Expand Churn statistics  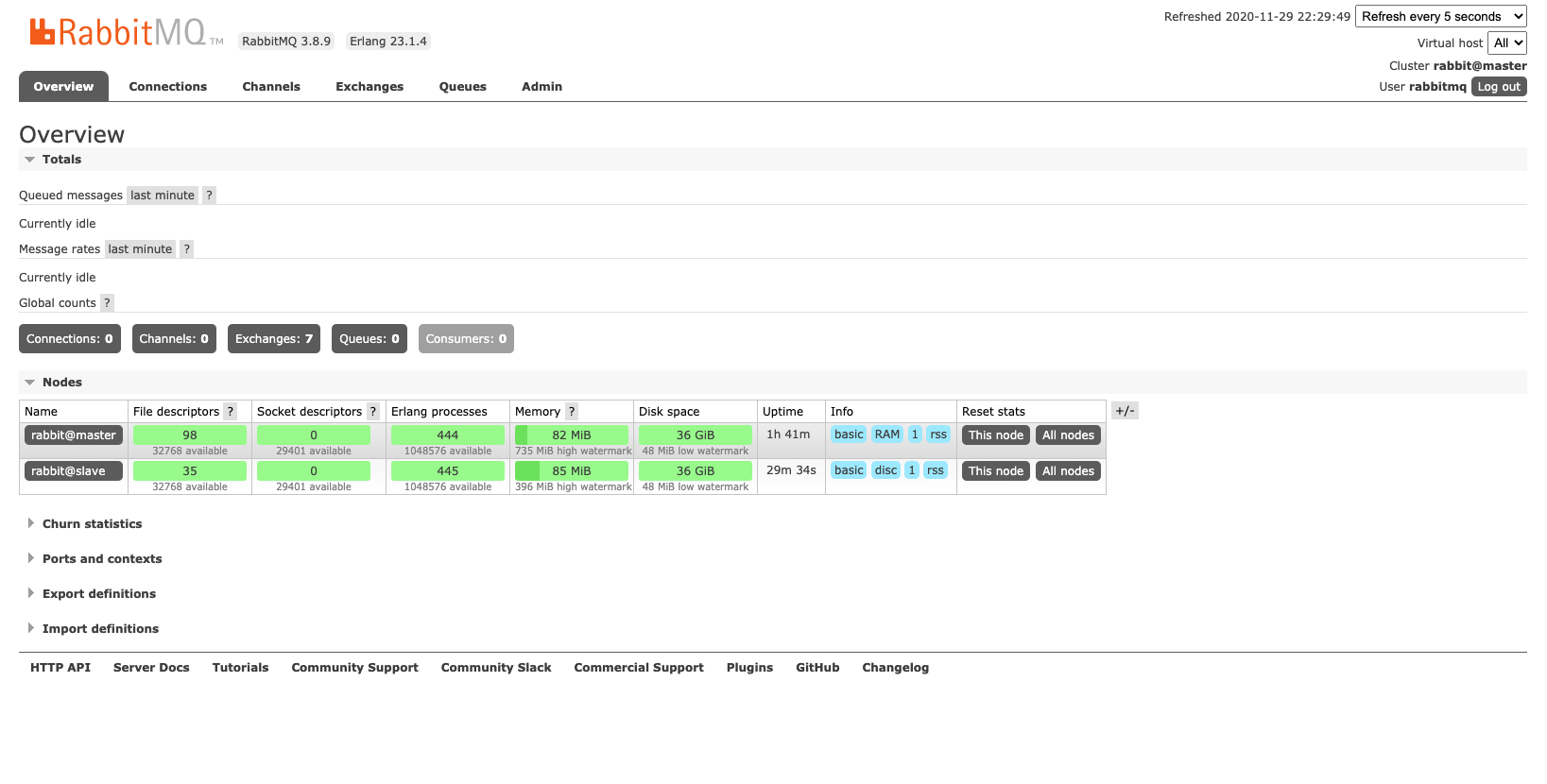[x=92, y=524]
